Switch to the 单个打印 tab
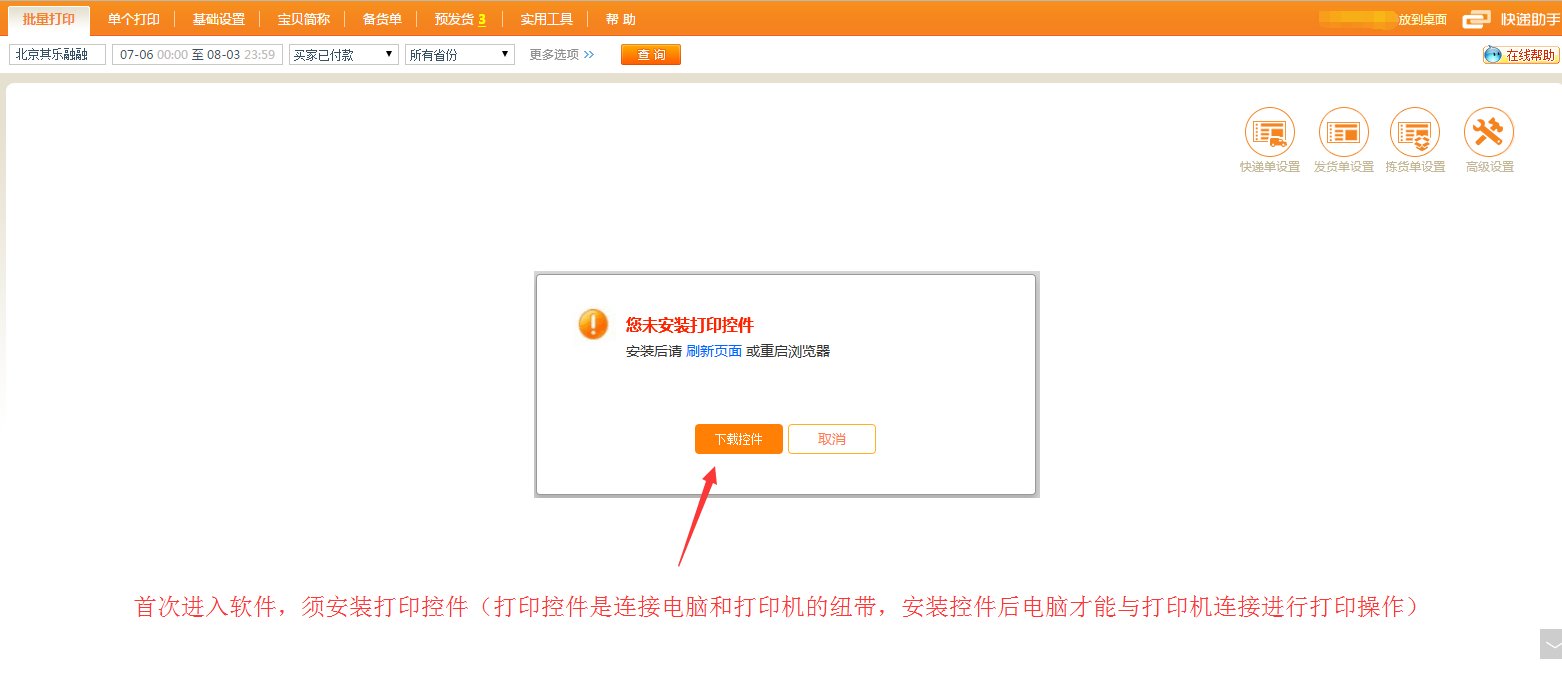Viewport: 1562px width, 697px height. tap(133, 19)
